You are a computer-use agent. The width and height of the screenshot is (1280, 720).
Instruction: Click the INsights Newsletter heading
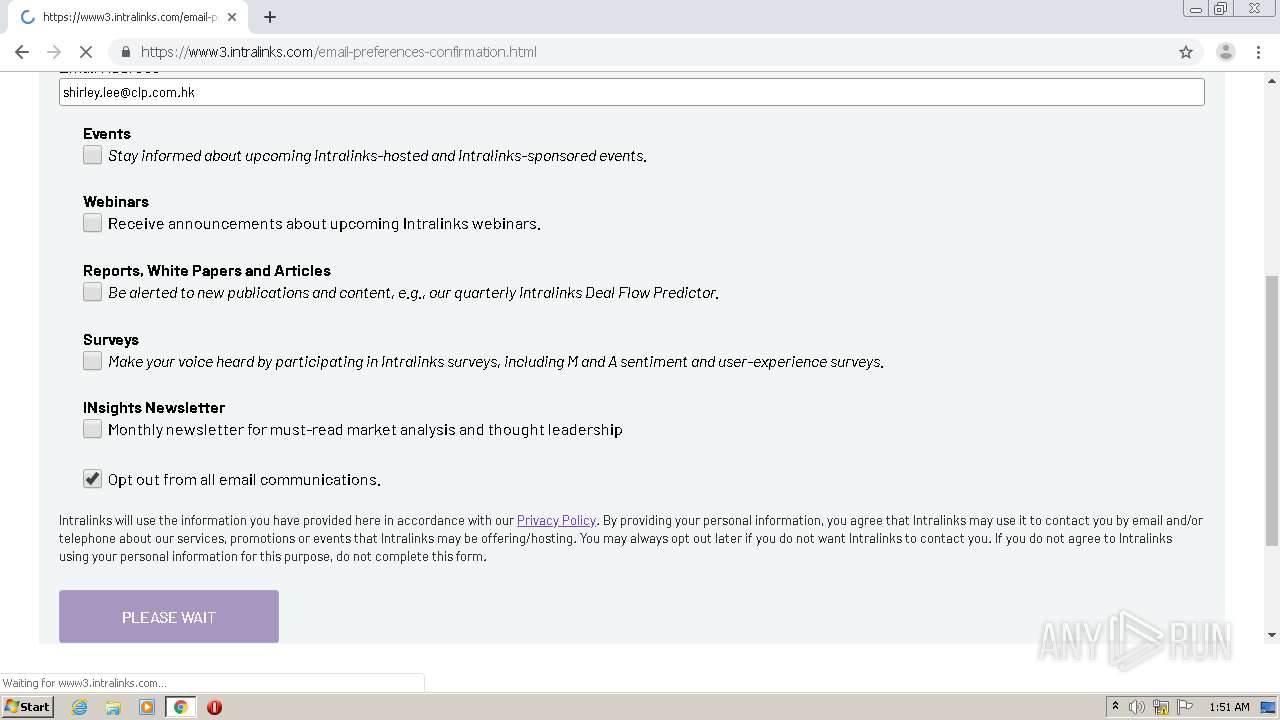click(154, 407)
